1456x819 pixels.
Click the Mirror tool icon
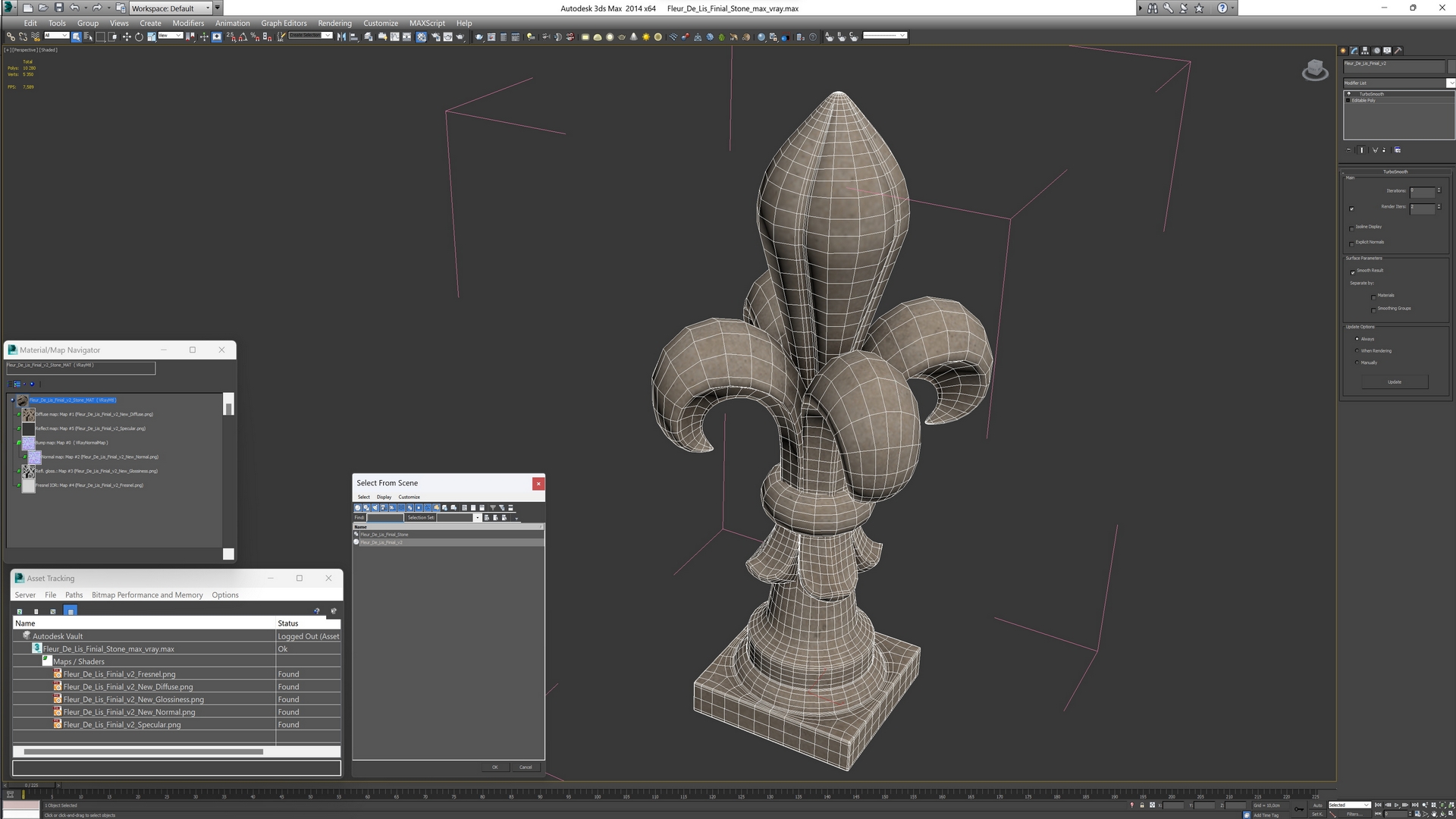341,36
